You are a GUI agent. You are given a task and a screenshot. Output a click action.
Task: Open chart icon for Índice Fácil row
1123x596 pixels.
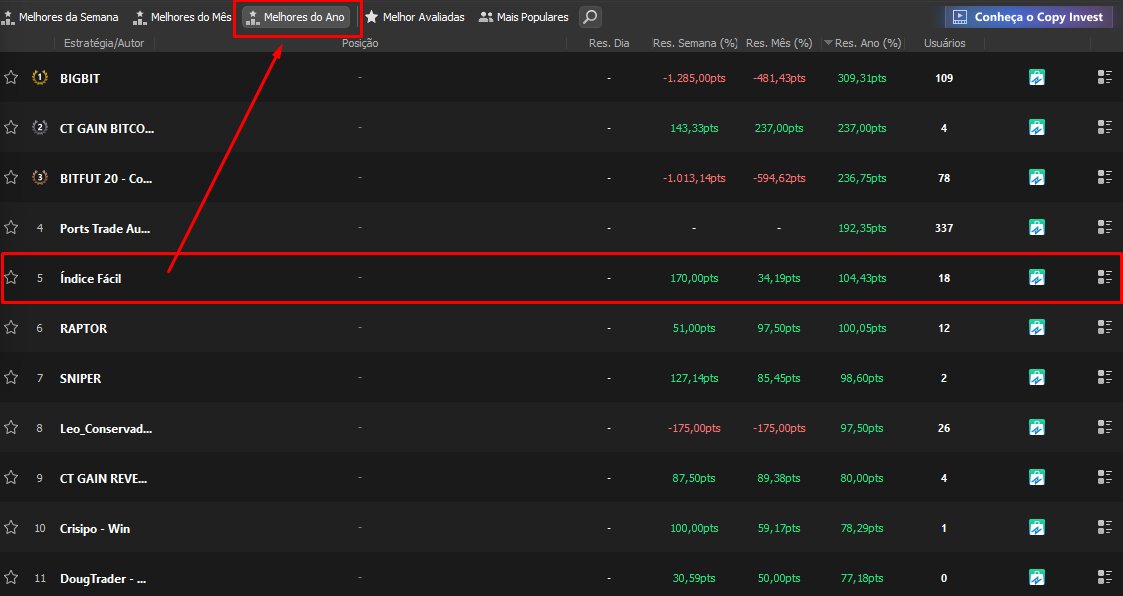click(1036, 277)
